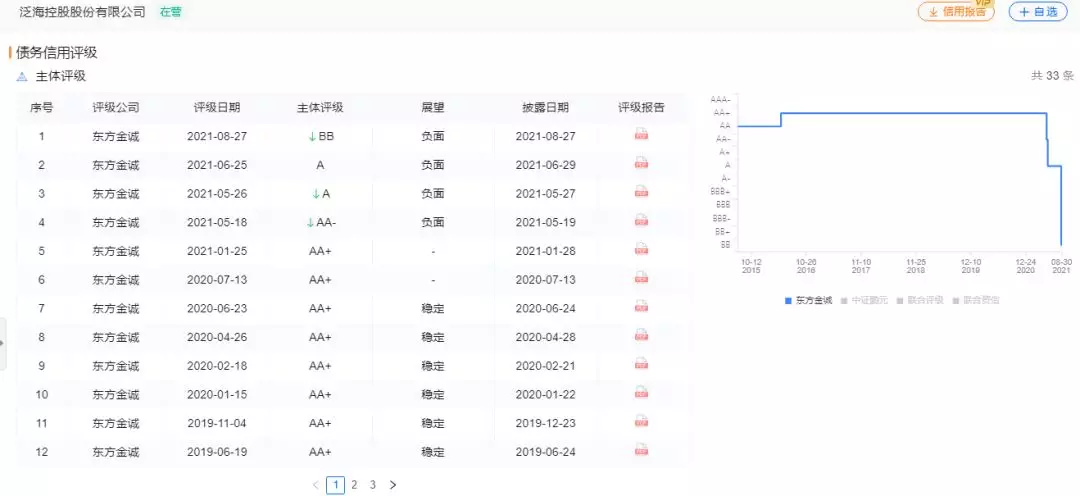The width and height of the screenshot is (1080, 496).
Task: Add company with the 自选 button
Action: (x=1038, y=12)
